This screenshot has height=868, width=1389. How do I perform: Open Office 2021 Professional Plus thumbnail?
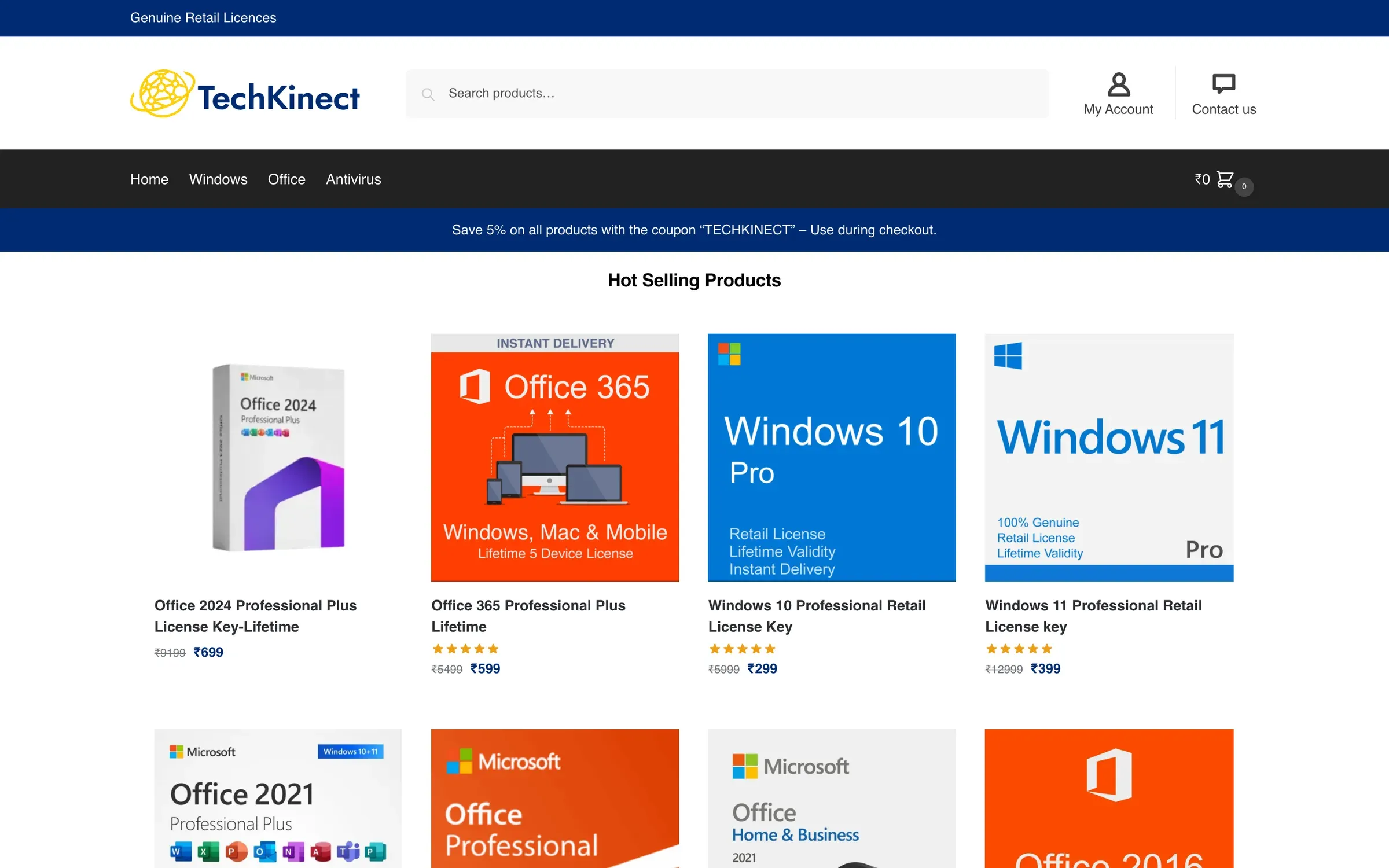(278, 799)
